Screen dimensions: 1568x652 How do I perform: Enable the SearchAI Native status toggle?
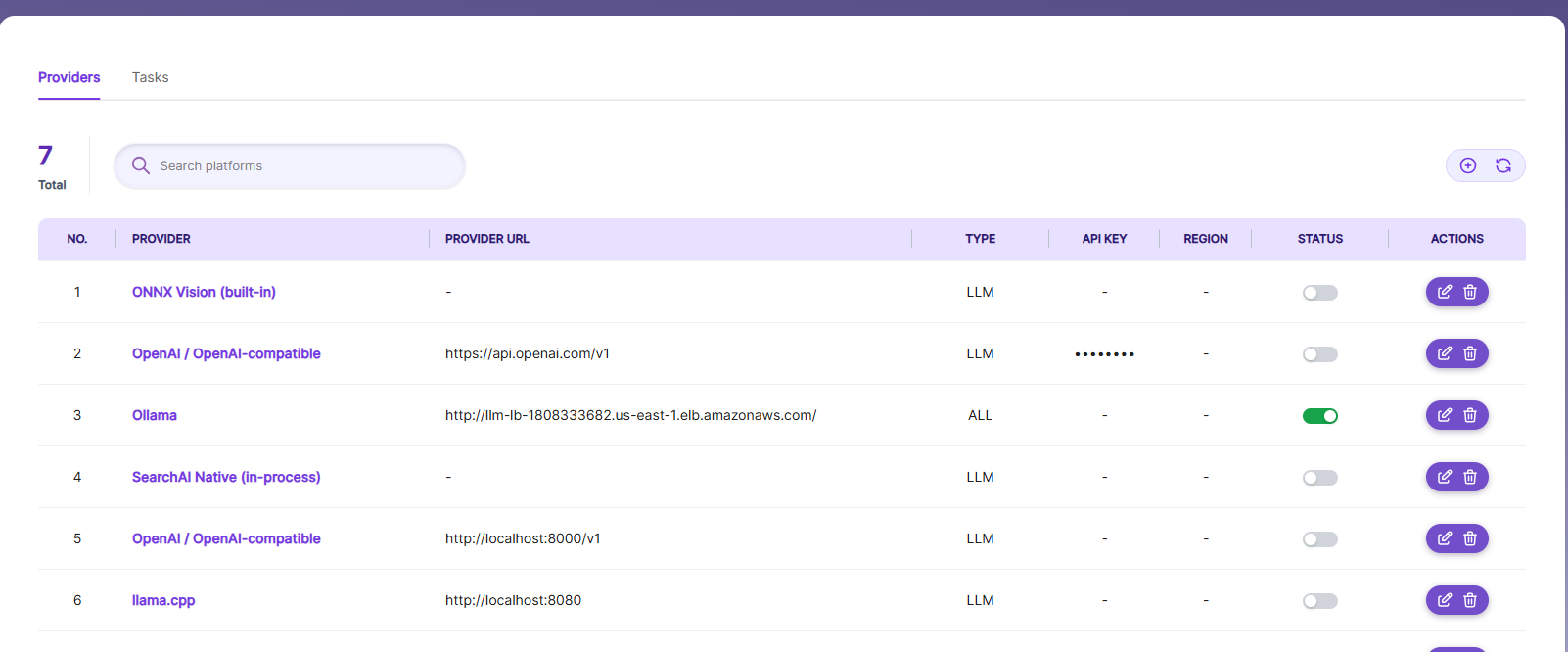coord(1320,478)
